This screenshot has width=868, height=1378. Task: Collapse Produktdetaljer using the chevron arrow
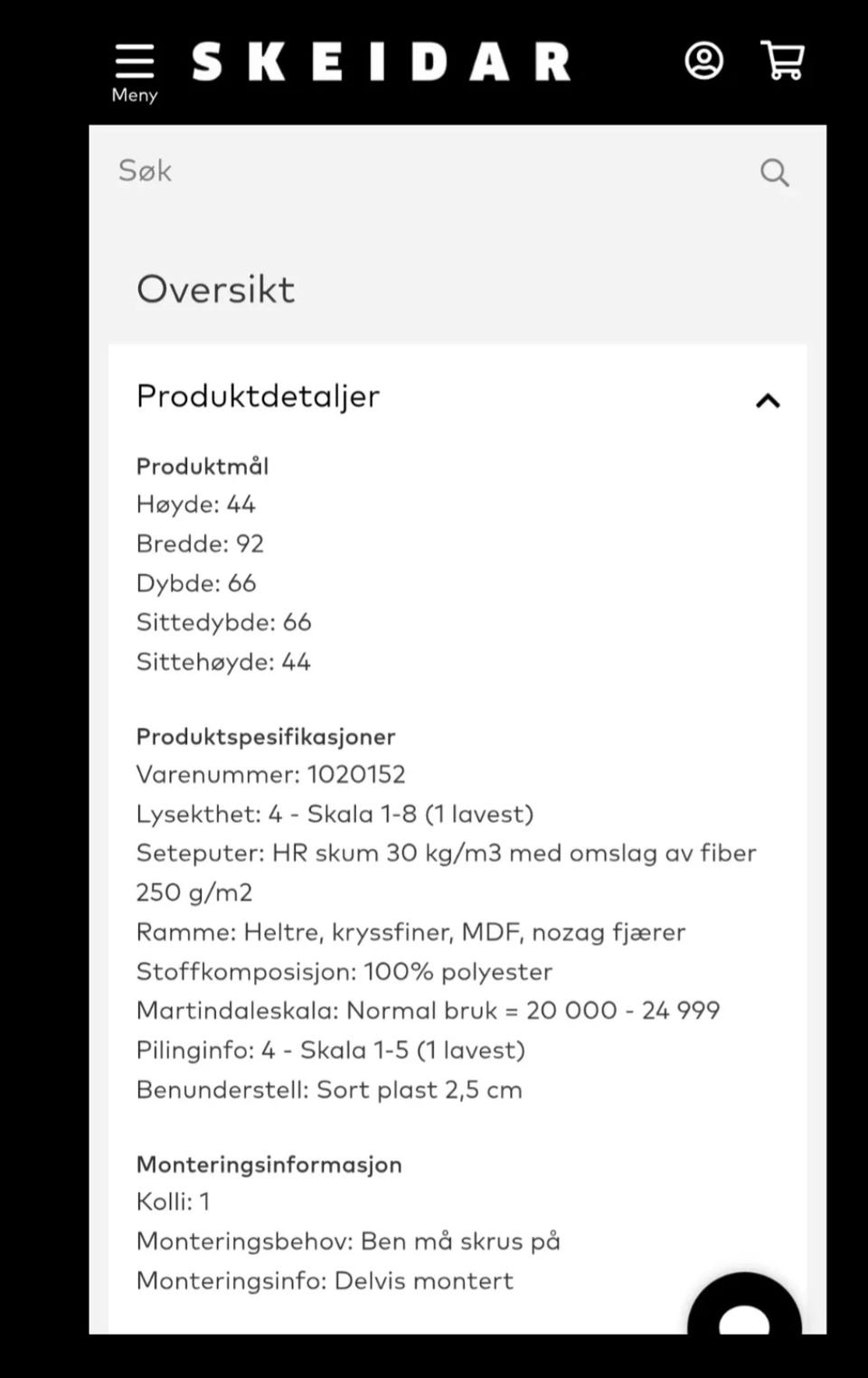click(768, 401)
